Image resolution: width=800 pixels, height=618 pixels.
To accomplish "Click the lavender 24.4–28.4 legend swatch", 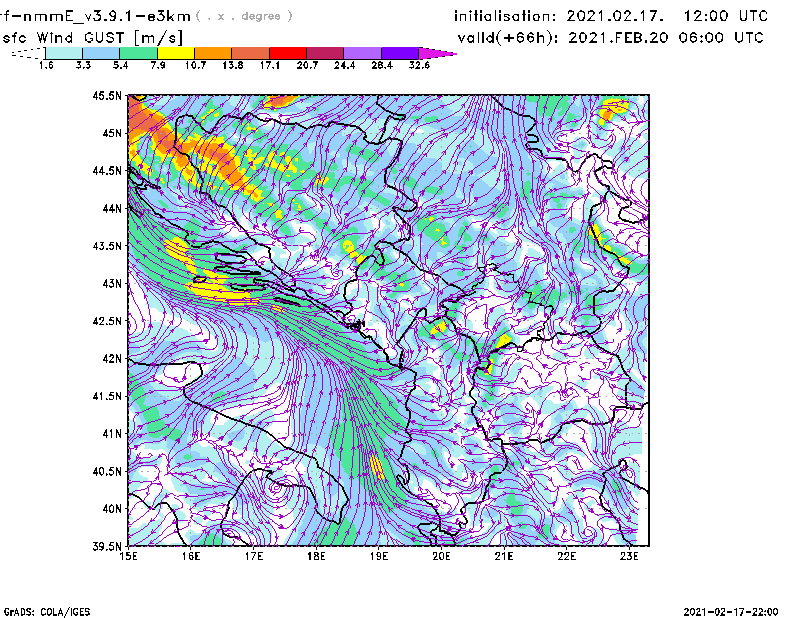I will tap(362, 53).
